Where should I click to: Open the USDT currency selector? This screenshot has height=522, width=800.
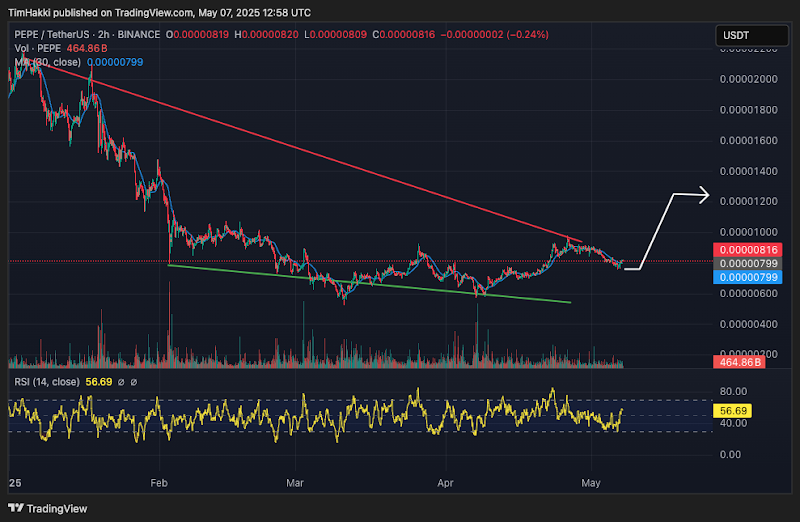752,35
